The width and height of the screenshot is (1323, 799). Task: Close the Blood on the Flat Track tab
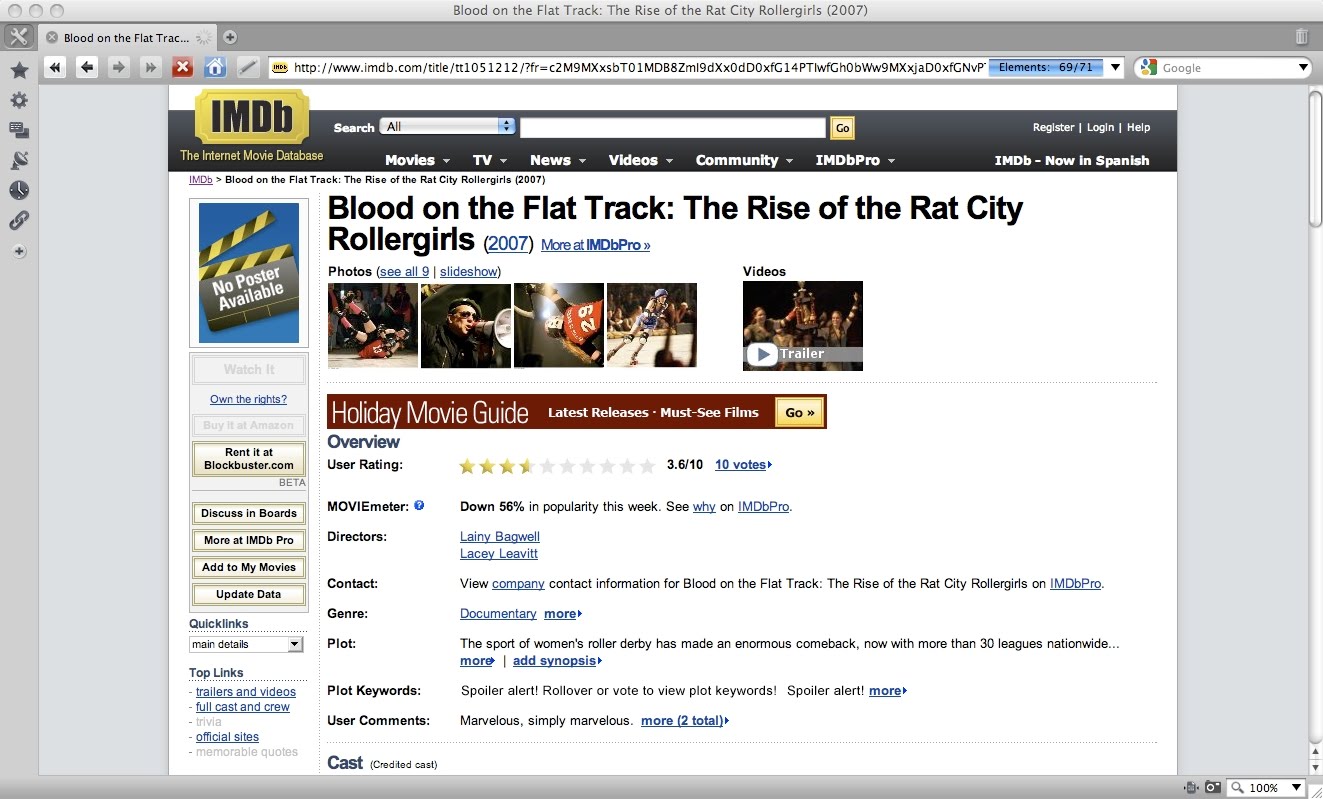pyautogui.click(x=52, y=38)
